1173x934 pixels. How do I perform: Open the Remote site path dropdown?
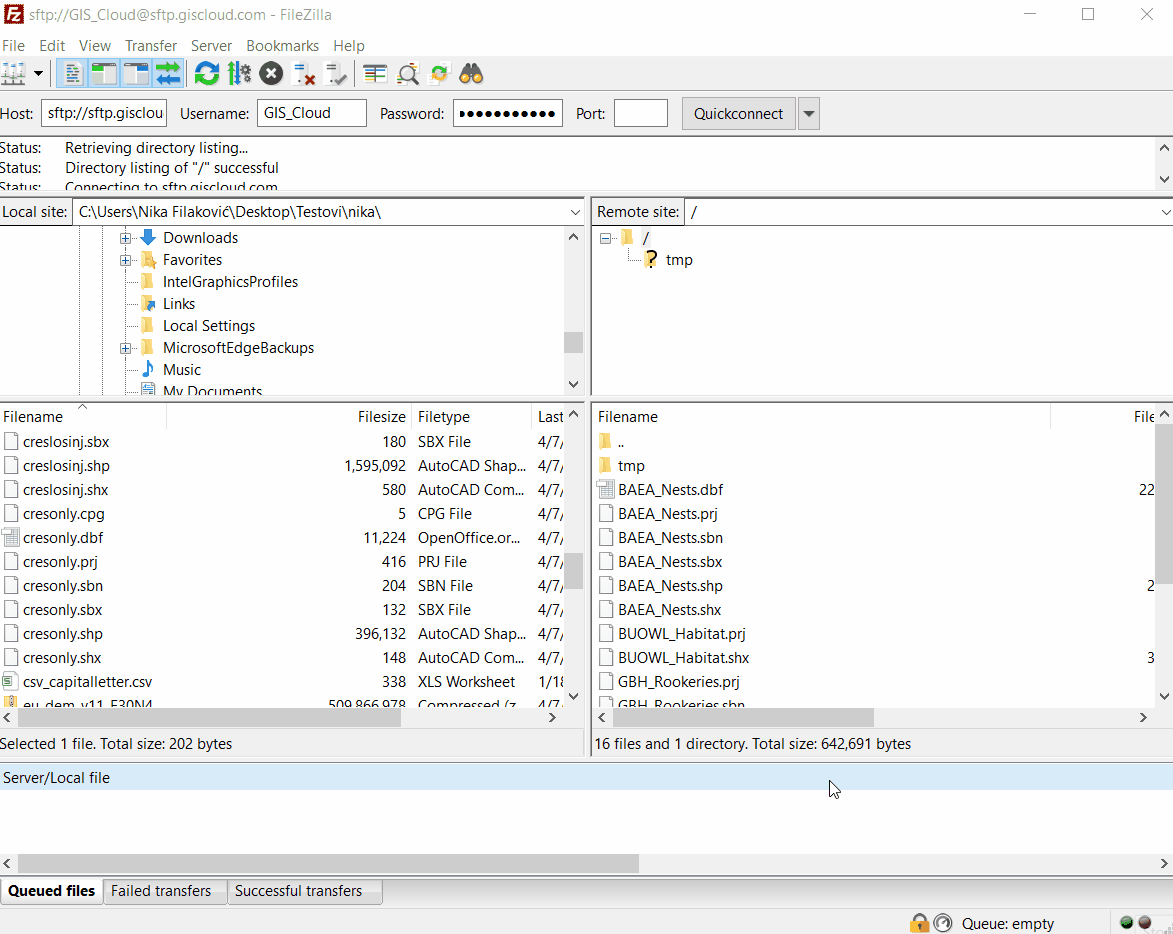[1165, 212]
